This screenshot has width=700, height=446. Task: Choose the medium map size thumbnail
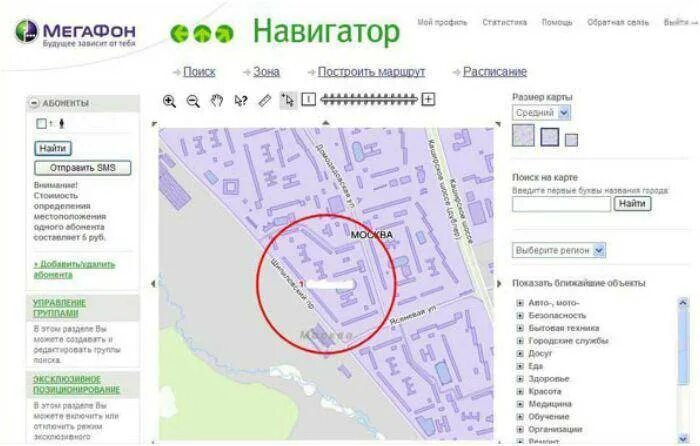tap(550, 137)
